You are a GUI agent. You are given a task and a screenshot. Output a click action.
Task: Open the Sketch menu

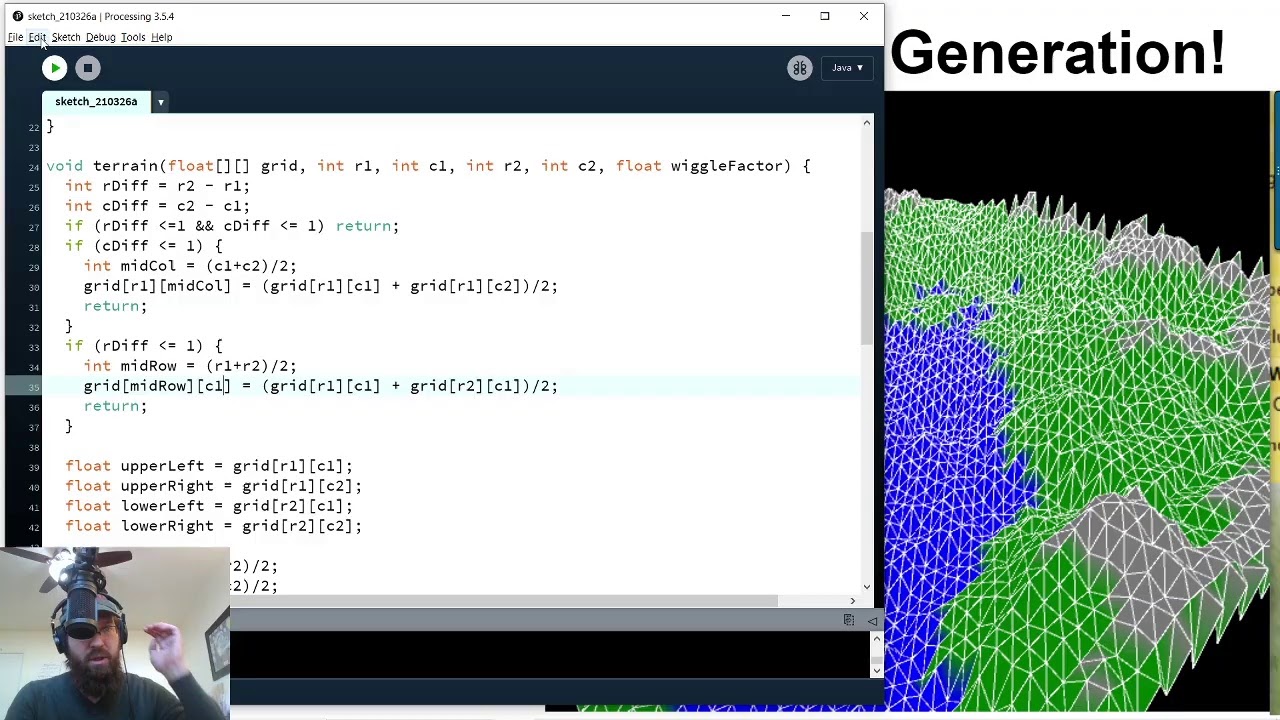66,37
